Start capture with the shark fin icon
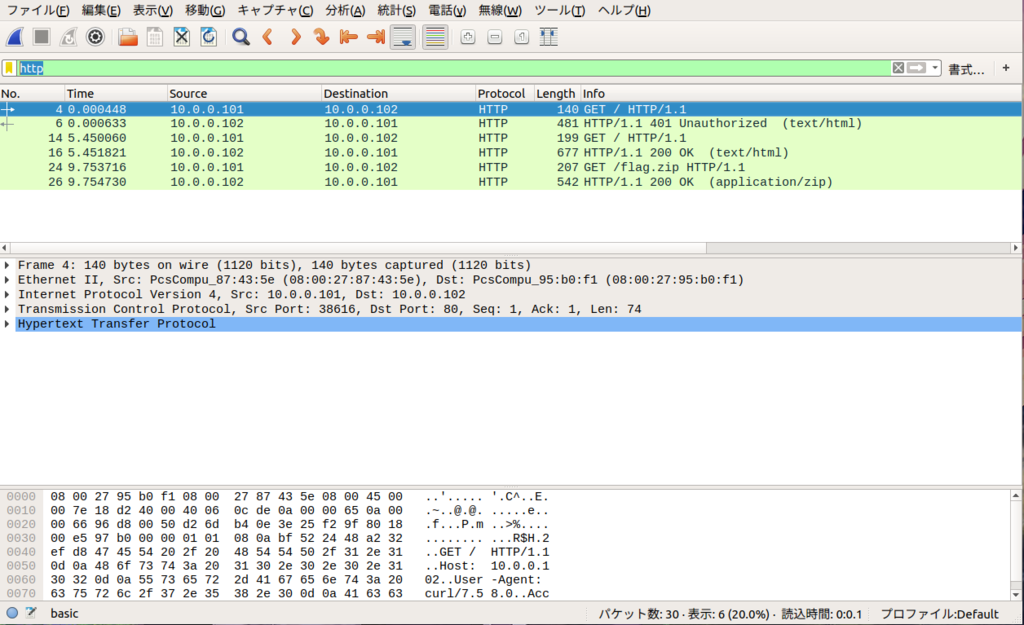This screenshot has width=1024, height=625. click(15, 37)
